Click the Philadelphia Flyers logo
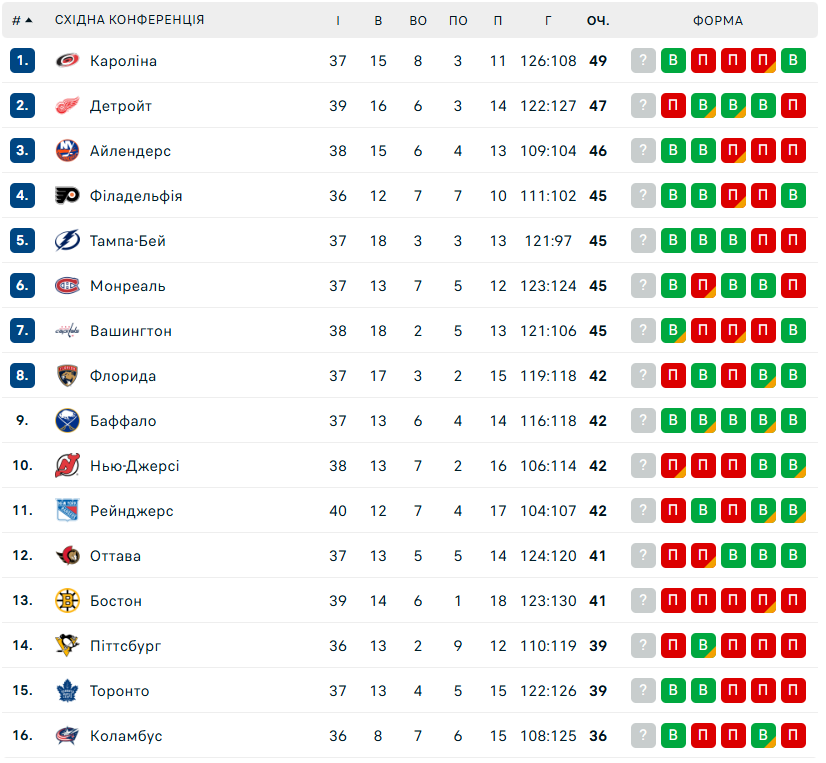The image size is (826, 763). (67, 196)
